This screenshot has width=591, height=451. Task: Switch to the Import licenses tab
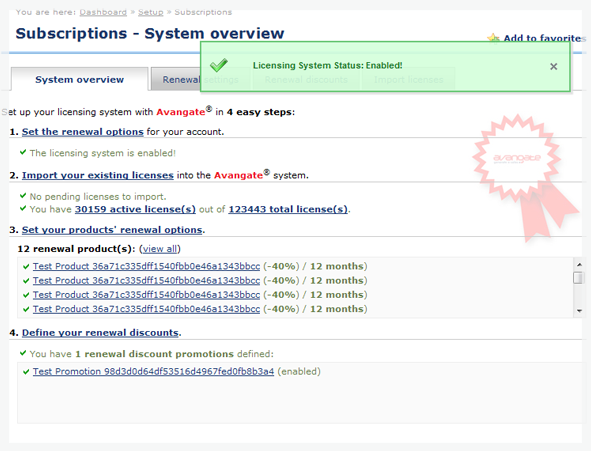(x=409, y=79)
